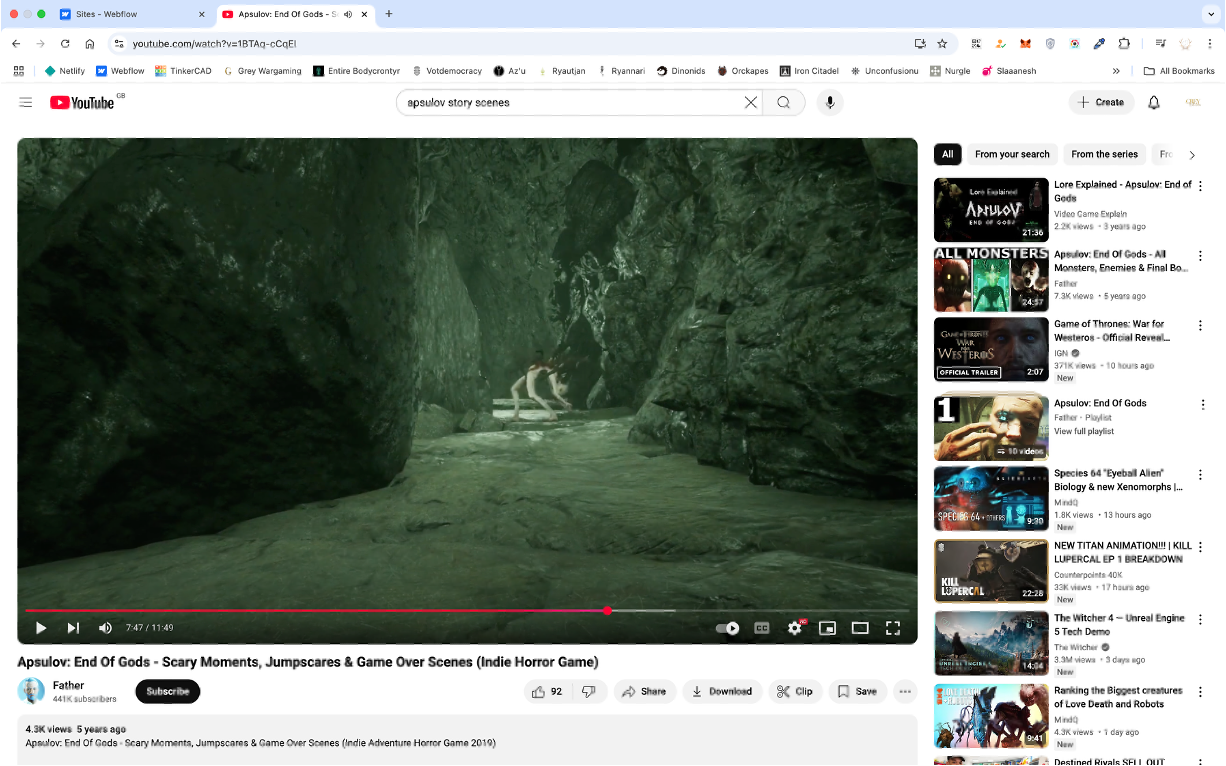Click View full playlist link
Image resolution: width=1226 pixels, height=766 pixels.
[x=1084, y=431]
